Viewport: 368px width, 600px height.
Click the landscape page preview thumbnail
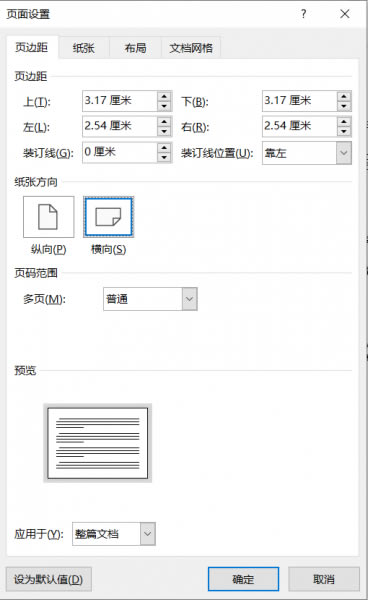coord(98,443)
